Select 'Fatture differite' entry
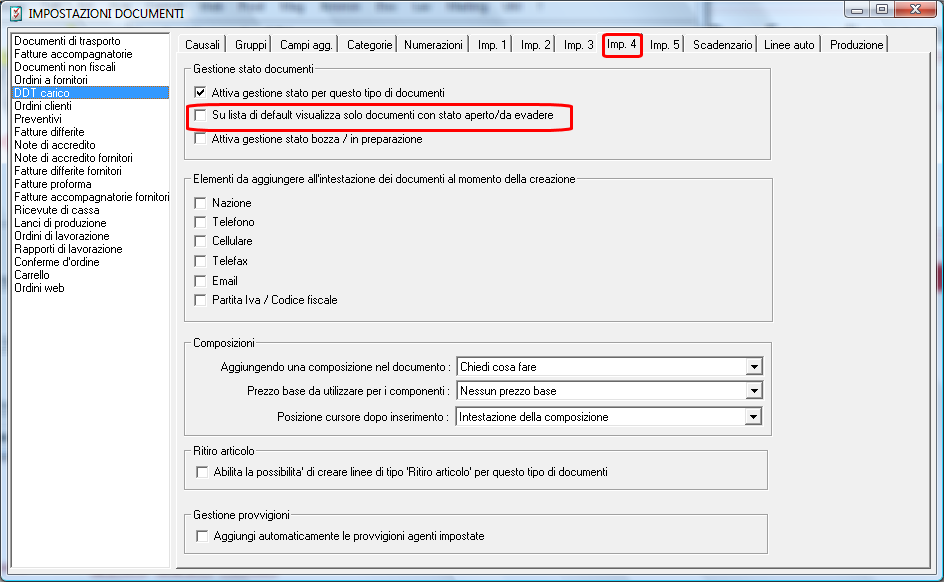Viewport: 944px width, 582px height. click(90, 132)
